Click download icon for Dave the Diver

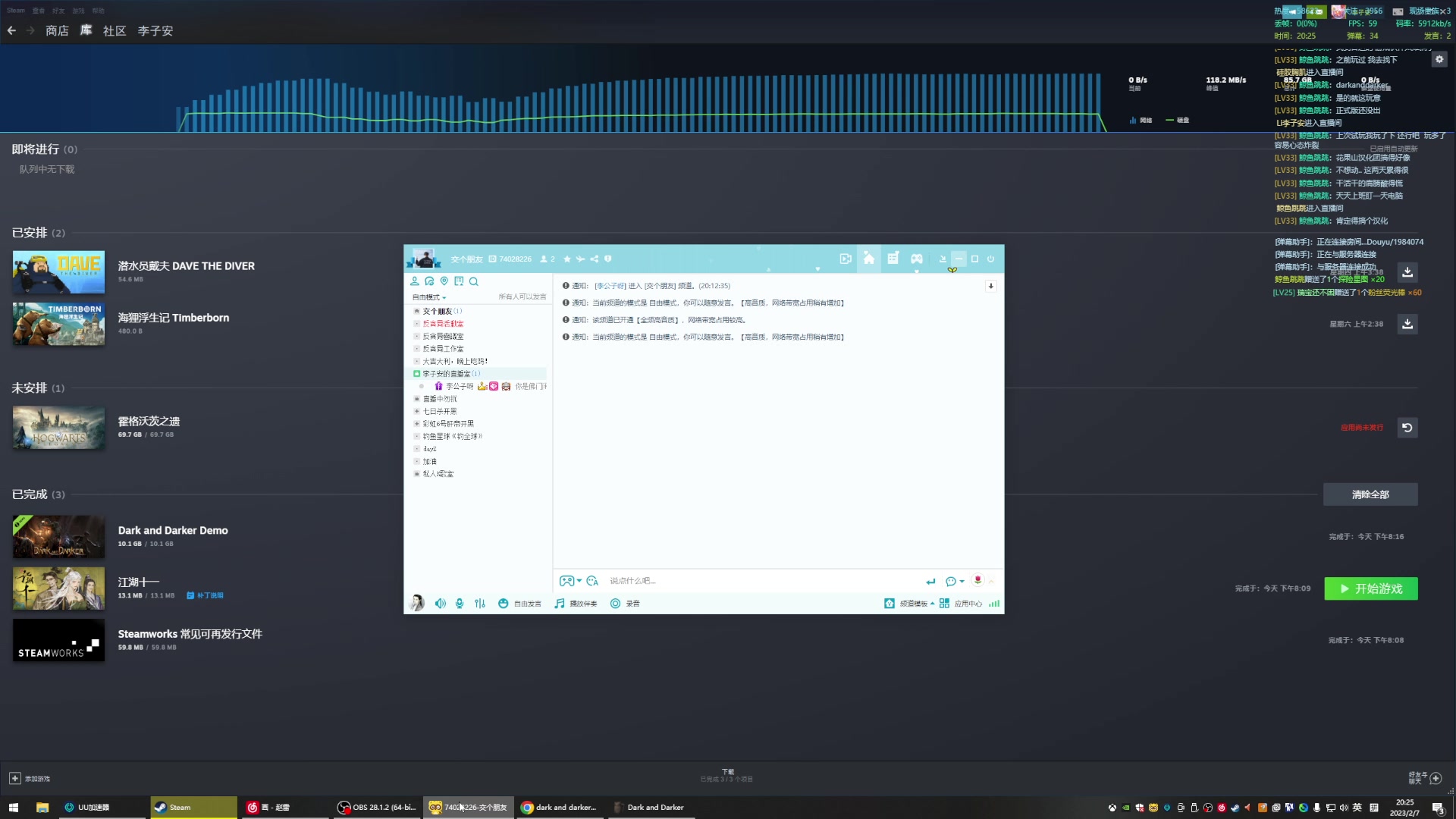pyautogui.click(x=1407, y=271)
